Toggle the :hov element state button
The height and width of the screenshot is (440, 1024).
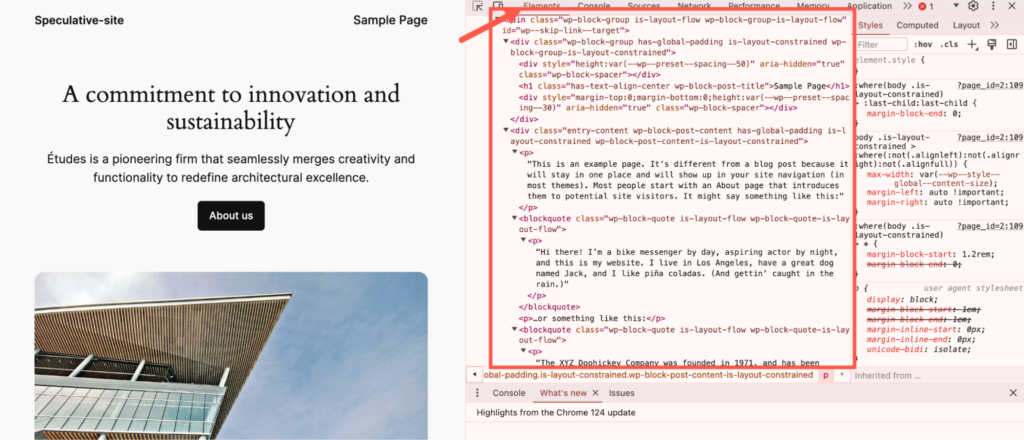[923, 44]
